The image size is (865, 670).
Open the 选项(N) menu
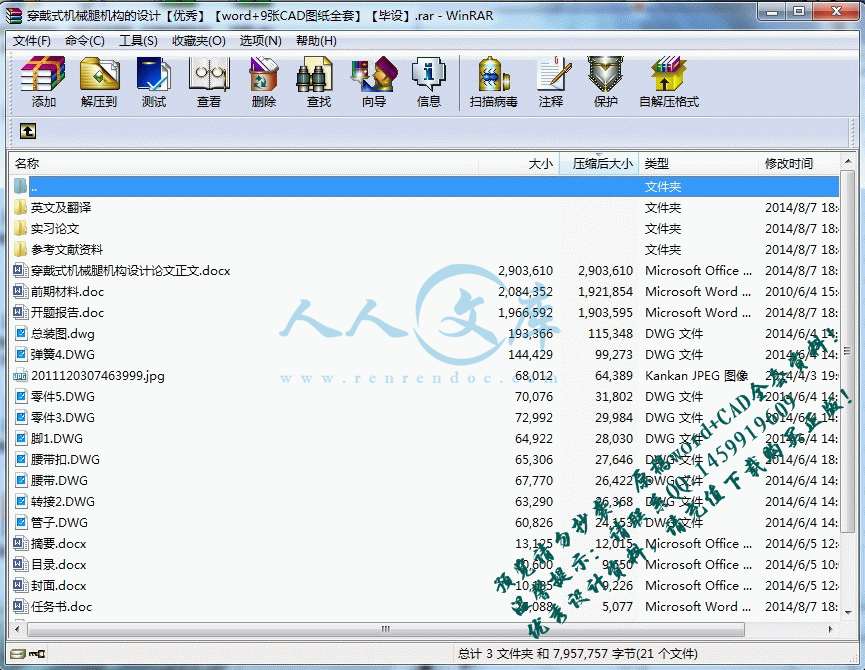pos(260,41)
